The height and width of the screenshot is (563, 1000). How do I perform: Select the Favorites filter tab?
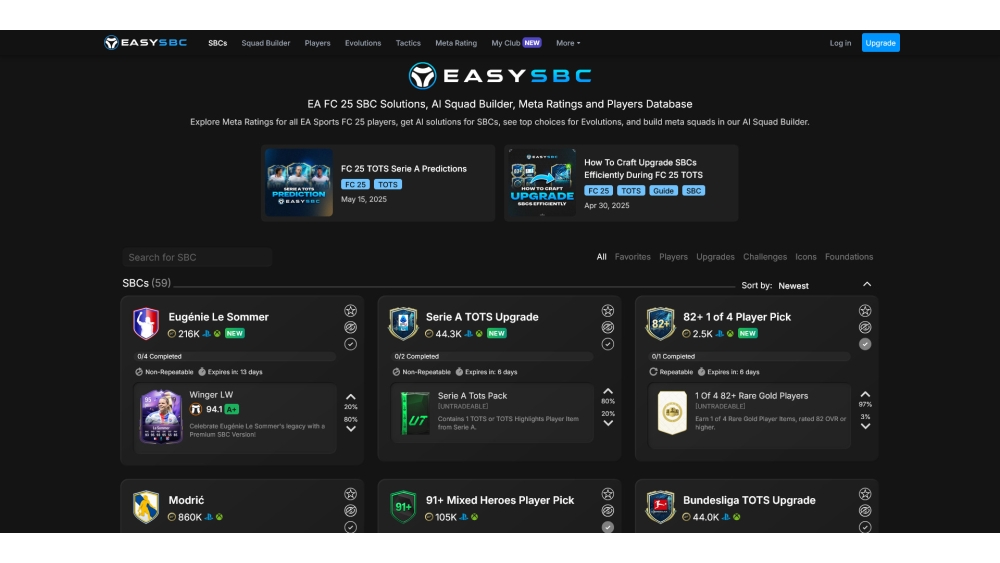(x=633, y=257)
